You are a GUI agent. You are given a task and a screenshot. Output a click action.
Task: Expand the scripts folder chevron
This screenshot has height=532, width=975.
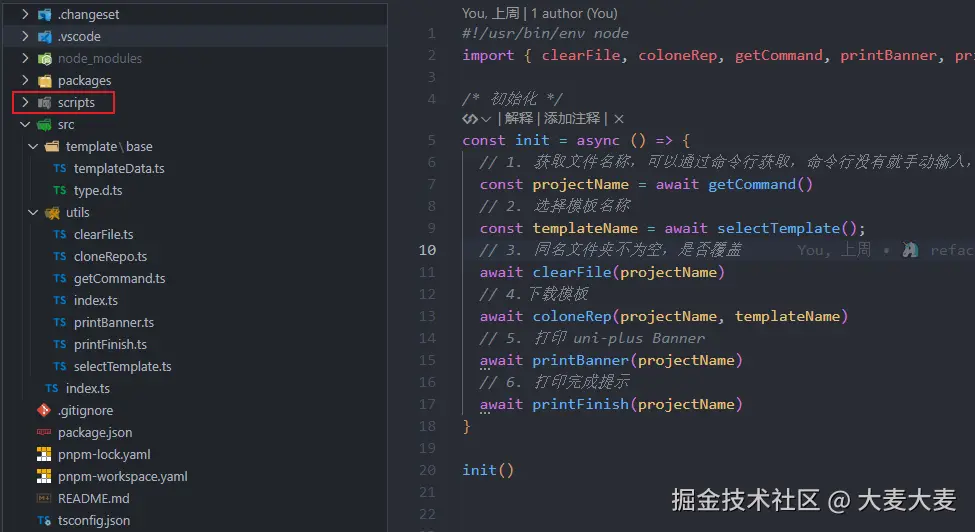25,102
